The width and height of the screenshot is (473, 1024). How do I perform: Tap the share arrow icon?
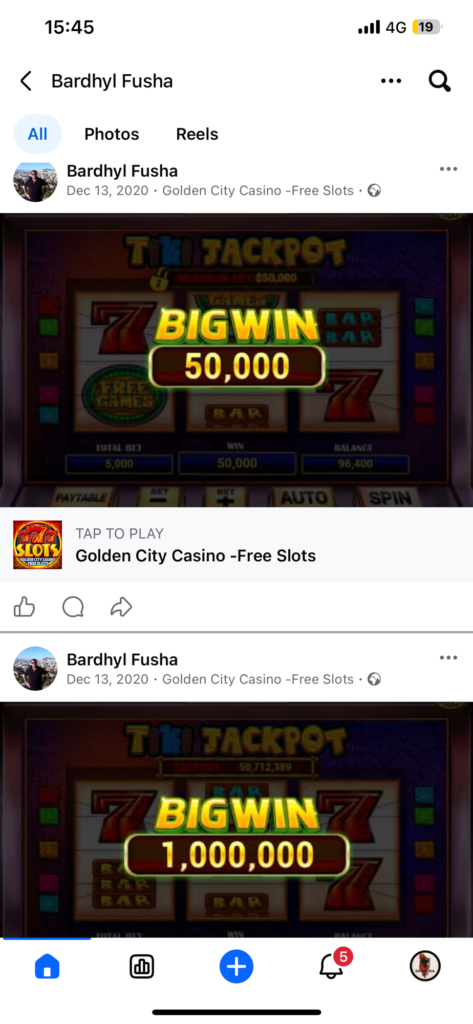122,607
